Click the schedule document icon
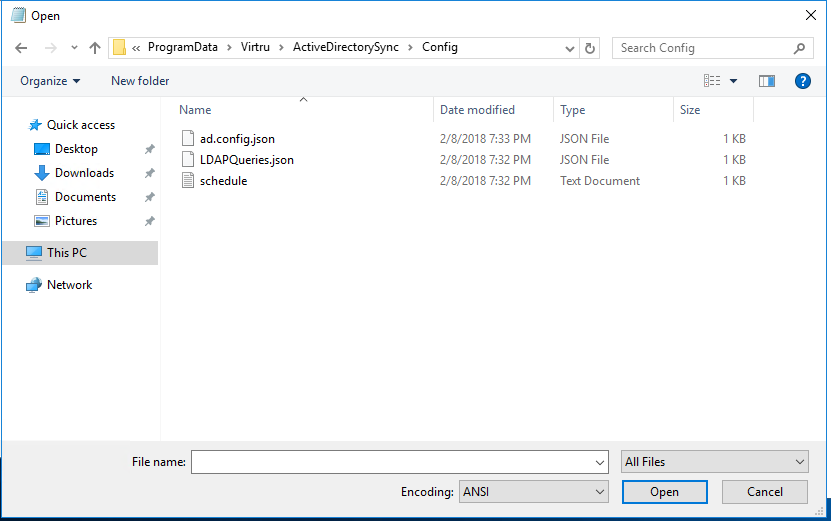 coord(188,181)
